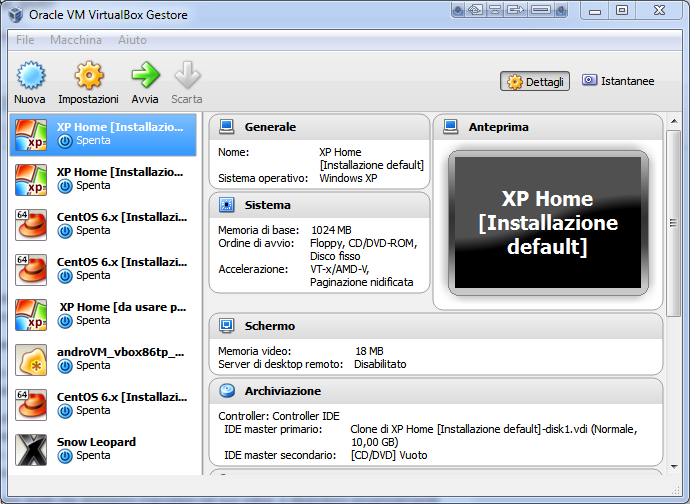The width and height of the screenshot is (690, 504).
Task: Maximize the VirtualBox Gestore window
Action: tap(622, 10)
